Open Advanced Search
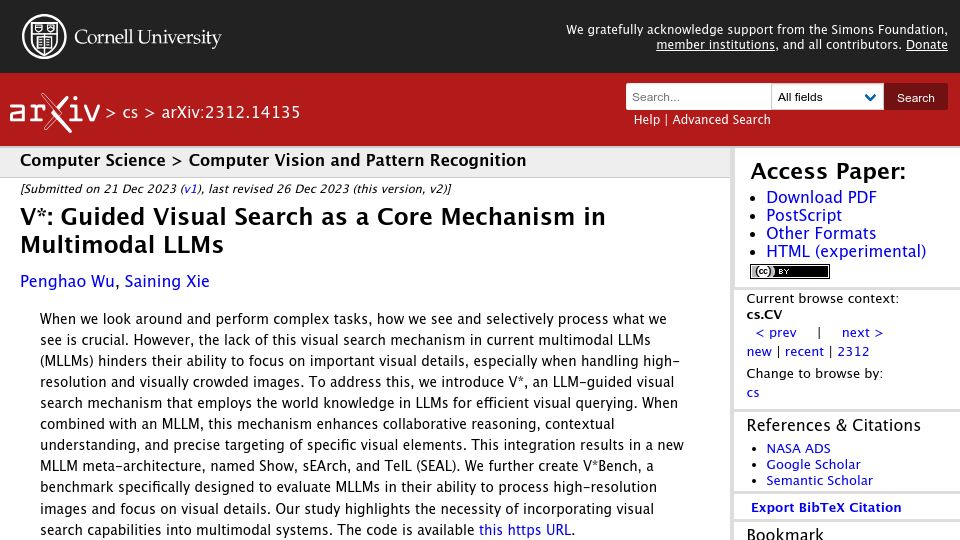Screen dimensions: 960x540 (721, 119)
